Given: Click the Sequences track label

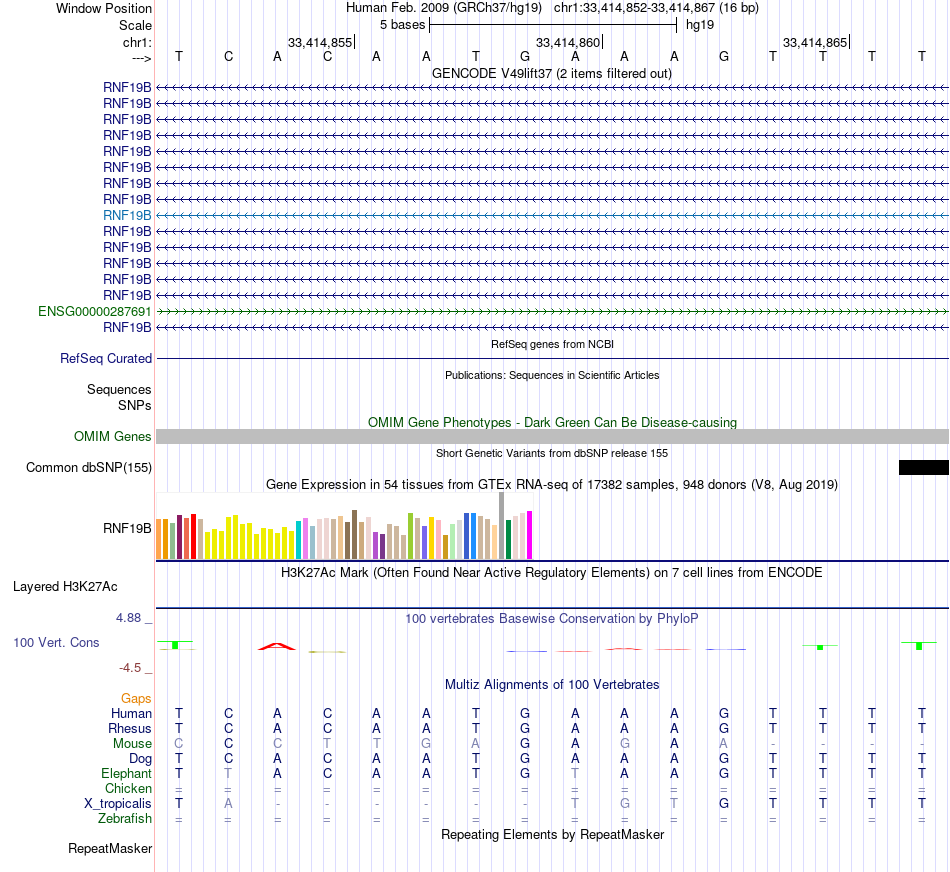Looking at the screenshot, I should click(119, 389).
